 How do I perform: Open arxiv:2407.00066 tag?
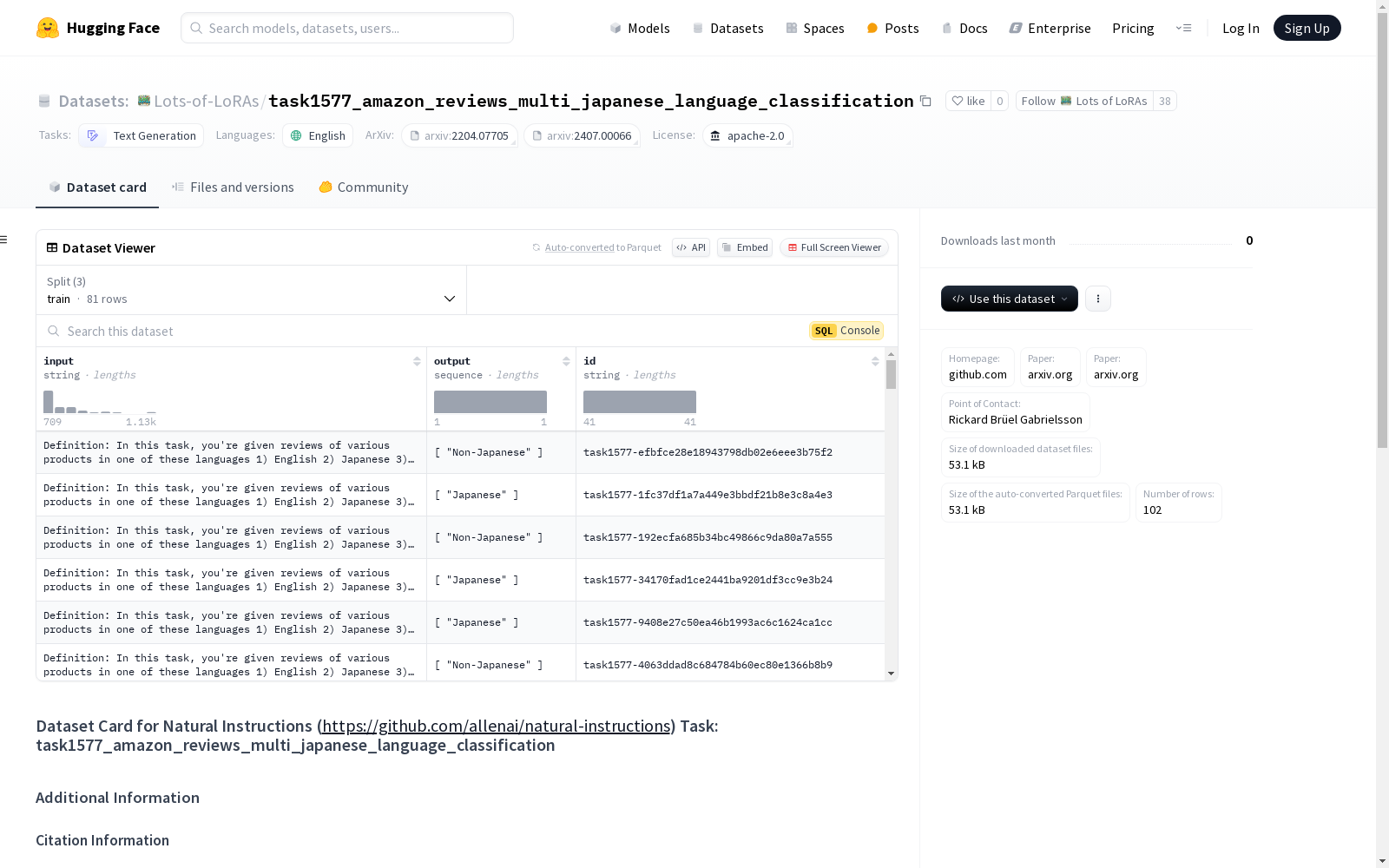coord(582,135)
